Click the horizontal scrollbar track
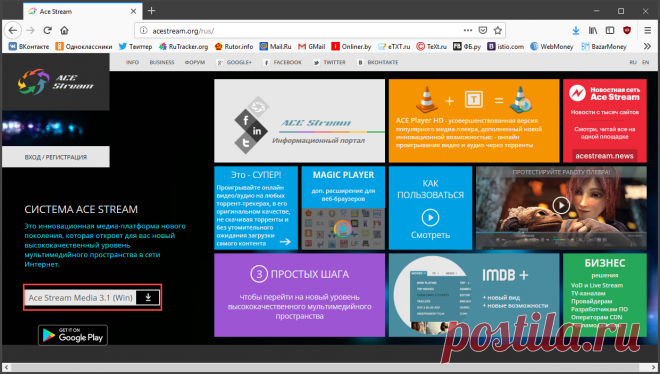 click(330, 367)
